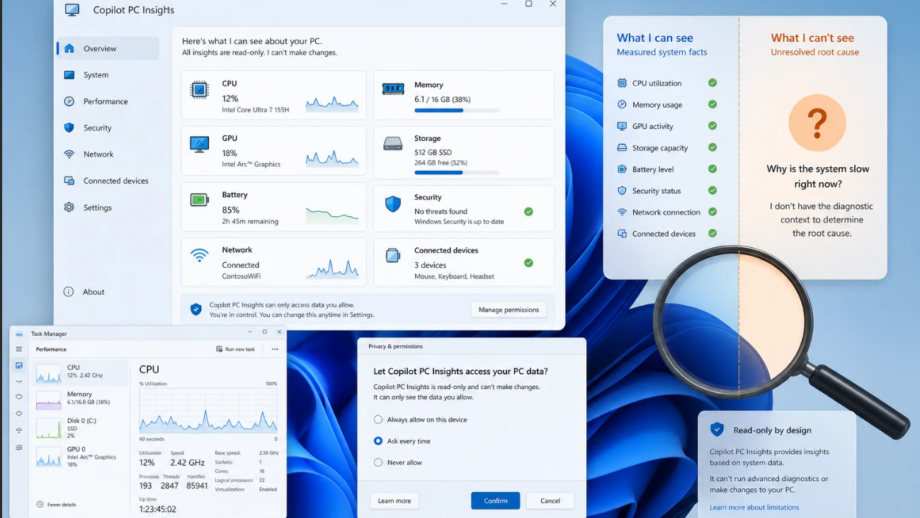Image resolution: width=920 pixels, height=518 pixels.
Task: Click the CPU utilization check mark
Action: (x=712, y=83)
